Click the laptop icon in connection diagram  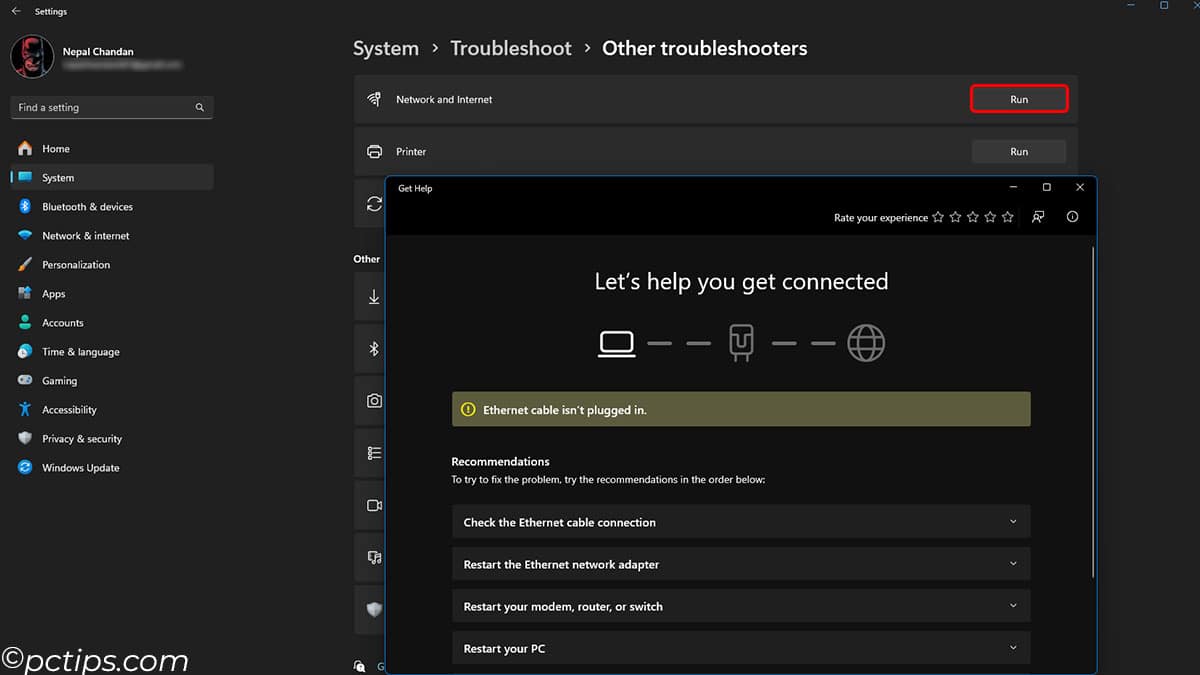click(617, 343)
